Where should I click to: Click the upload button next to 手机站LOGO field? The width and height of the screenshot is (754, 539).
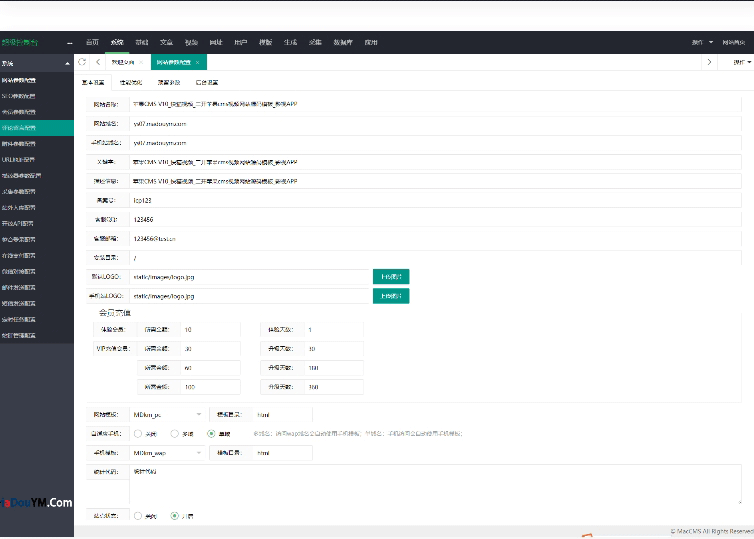click(x=391, y=296)
